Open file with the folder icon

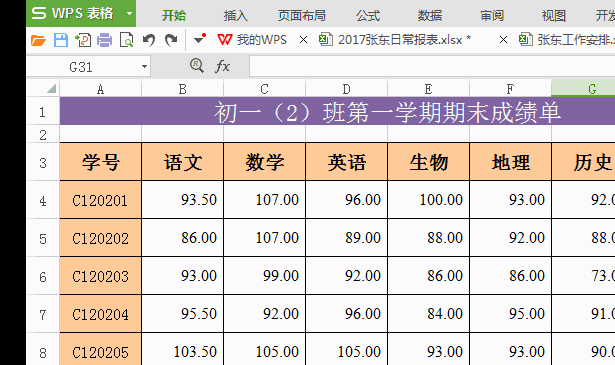click(x=38, y=40)
